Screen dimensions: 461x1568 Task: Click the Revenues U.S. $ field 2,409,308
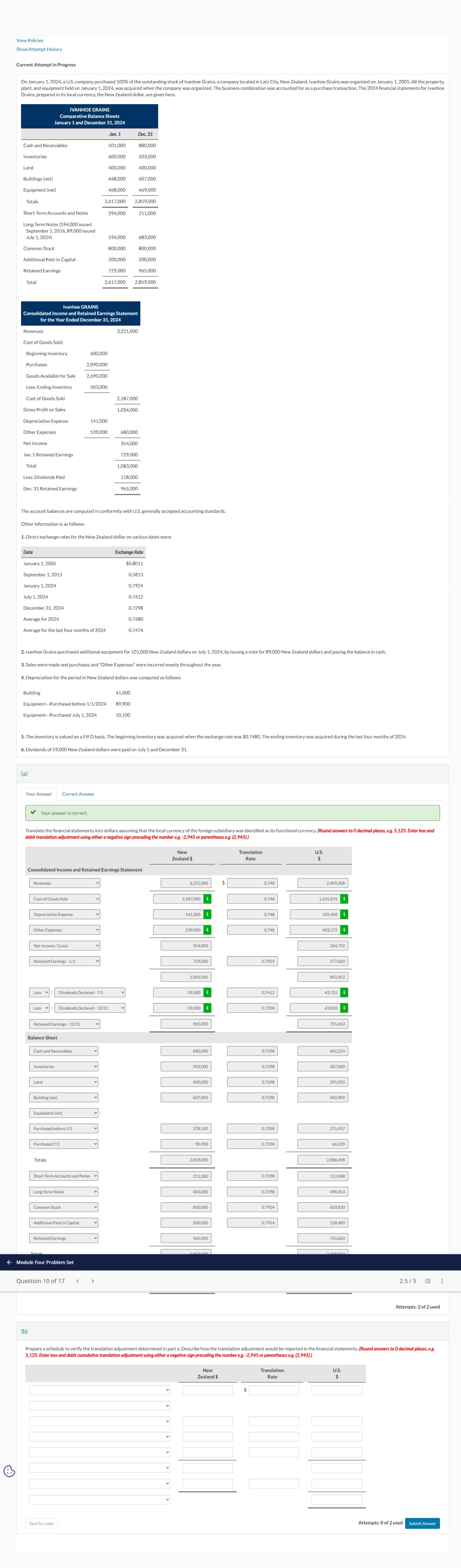(x=323, y=883)
